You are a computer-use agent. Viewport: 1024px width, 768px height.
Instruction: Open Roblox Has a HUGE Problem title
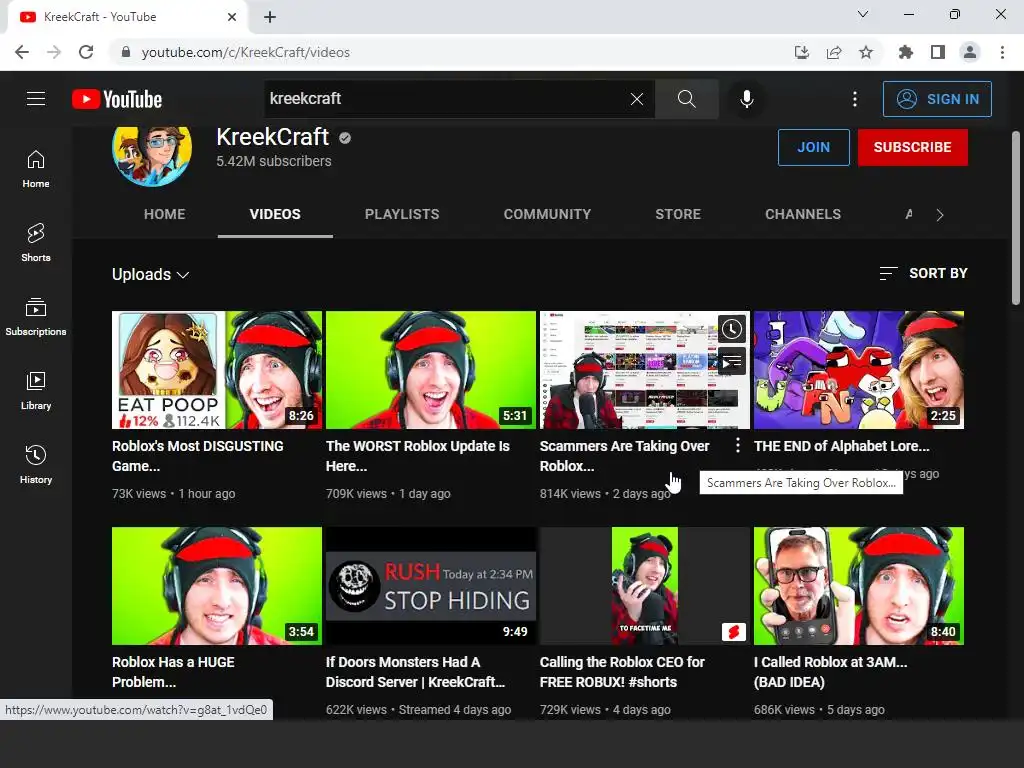tap(173, 672)
